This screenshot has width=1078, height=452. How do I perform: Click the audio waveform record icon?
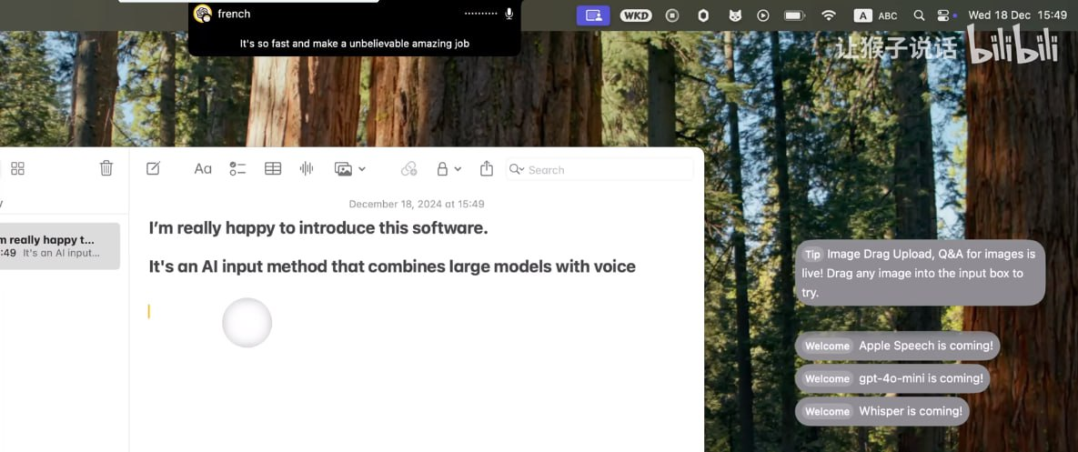(307, 169)
